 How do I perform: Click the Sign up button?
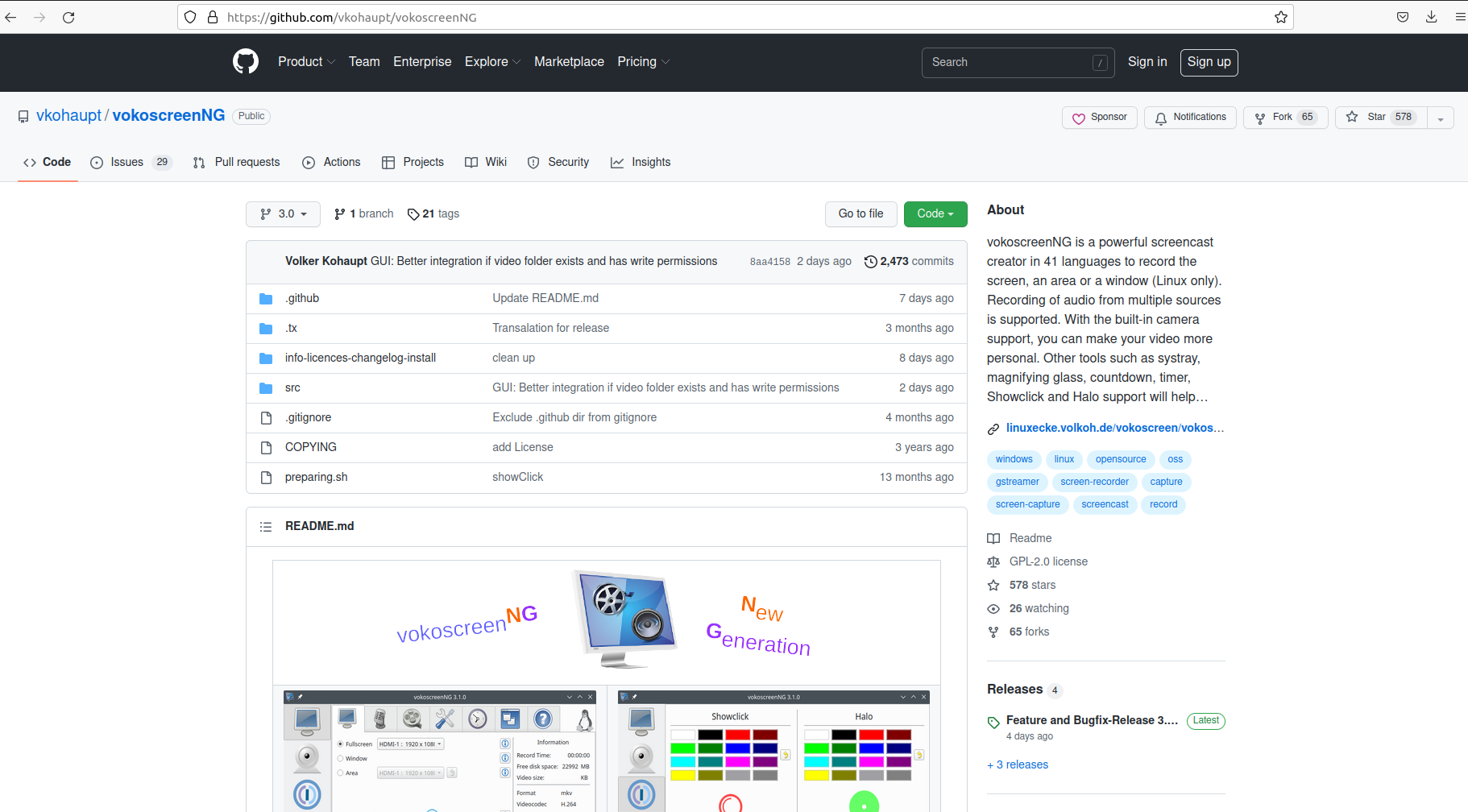(x=1209, y=62)
